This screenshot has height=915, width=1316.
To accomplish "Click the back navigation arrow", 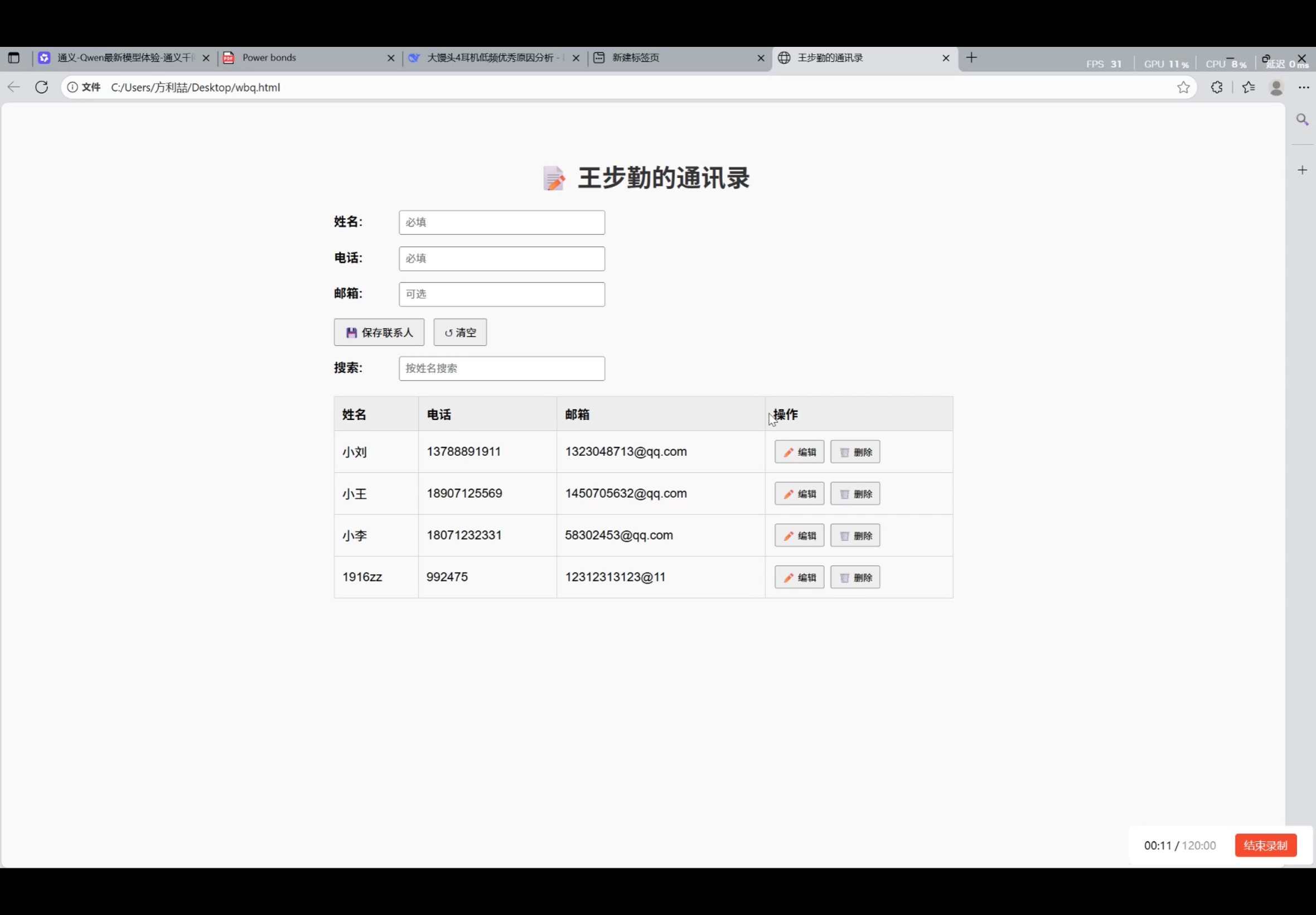I will pyautogui.click(x=13, y=87).
